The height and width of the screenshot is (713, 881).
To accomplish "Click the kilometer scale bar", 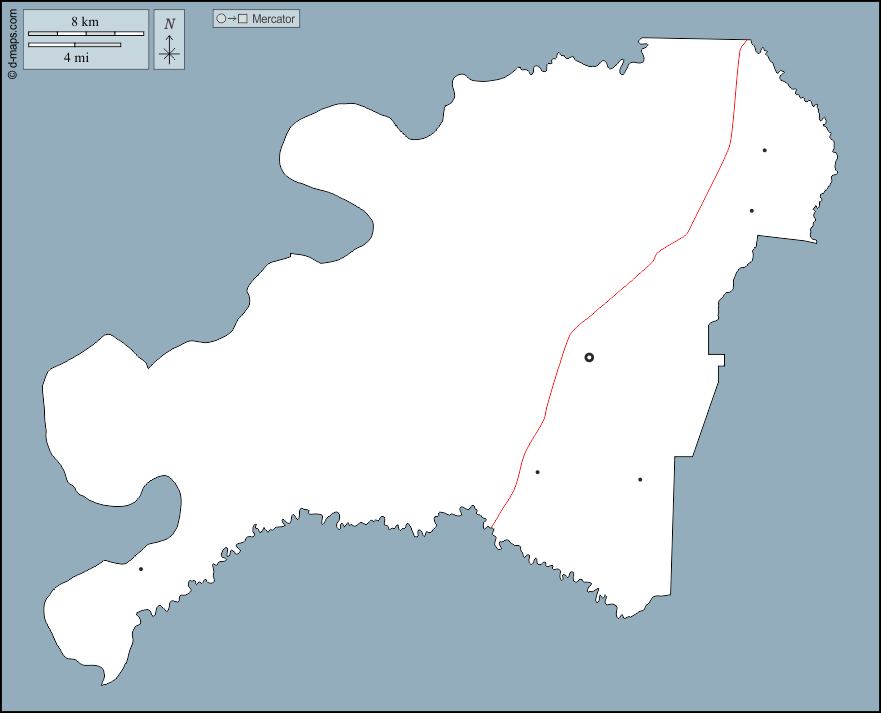I will coord(85,34).
